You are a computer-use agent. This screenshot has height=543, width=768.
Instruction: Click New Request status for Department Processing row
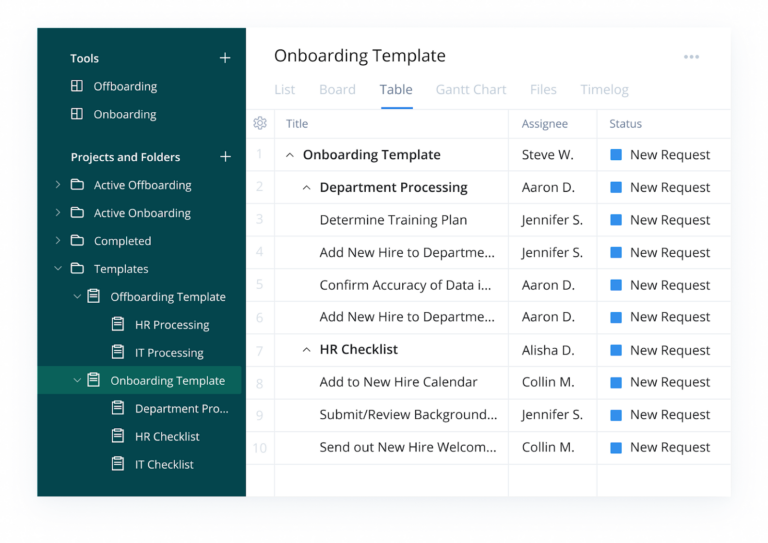(670, 188)
